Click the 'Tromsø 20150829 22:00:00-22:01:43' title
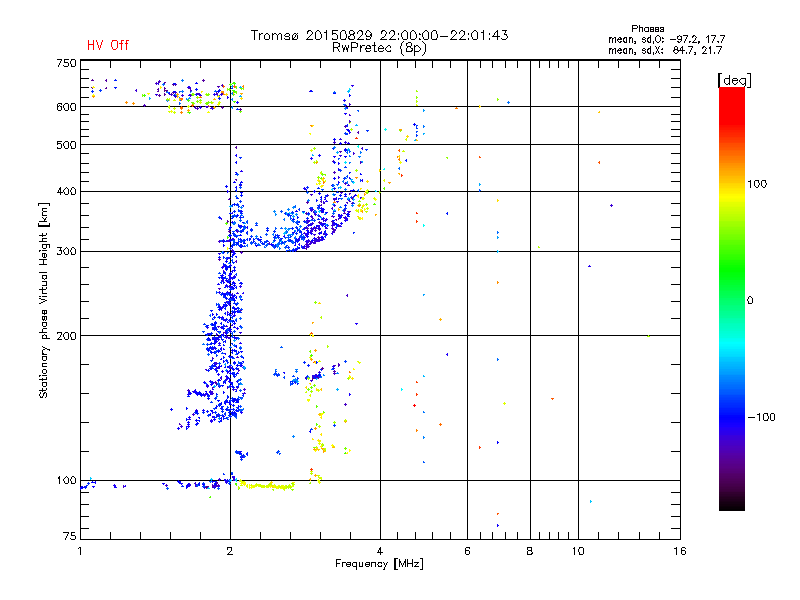Screen dimensions: 800x600 [379, 35]
